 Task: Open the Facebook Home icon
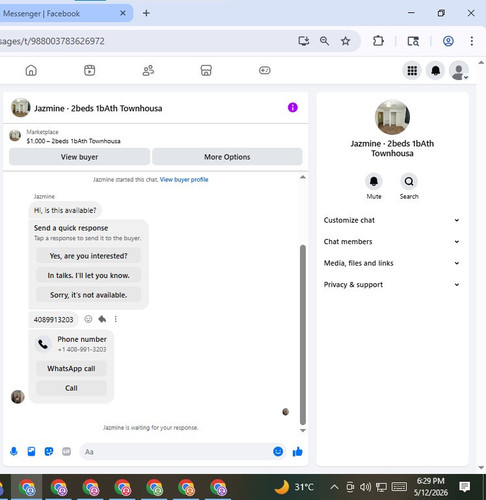31,70
